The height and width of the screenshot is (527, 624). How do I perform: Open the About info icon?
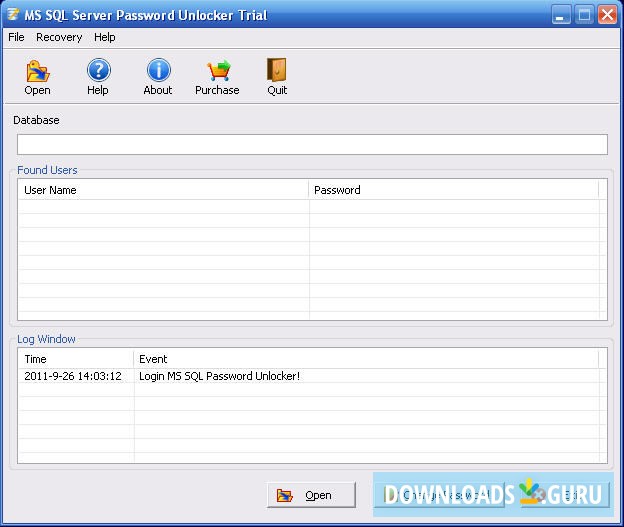[158, 70]
